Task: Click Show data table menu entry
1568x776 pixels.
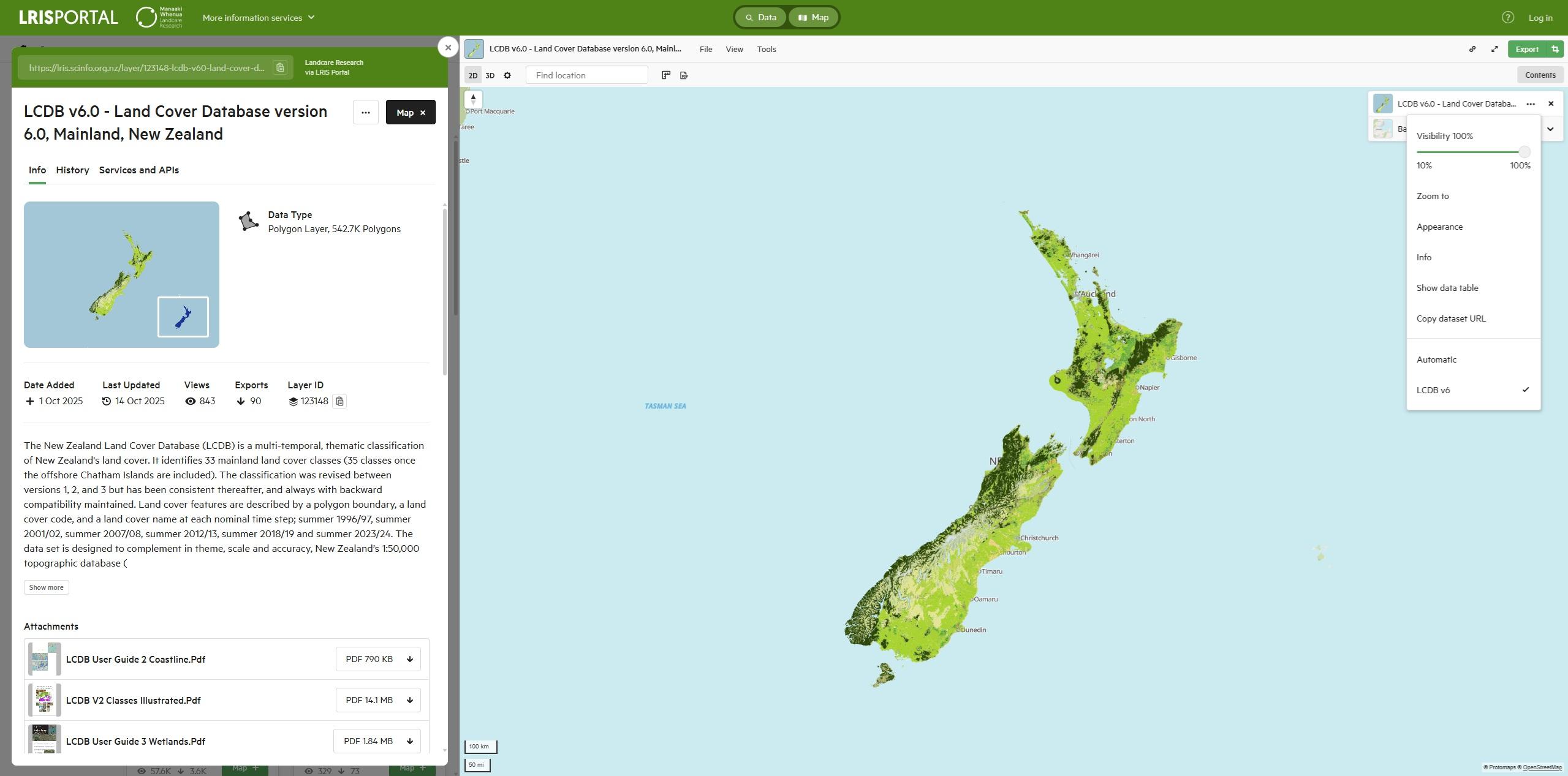Action: (1447, 288)
